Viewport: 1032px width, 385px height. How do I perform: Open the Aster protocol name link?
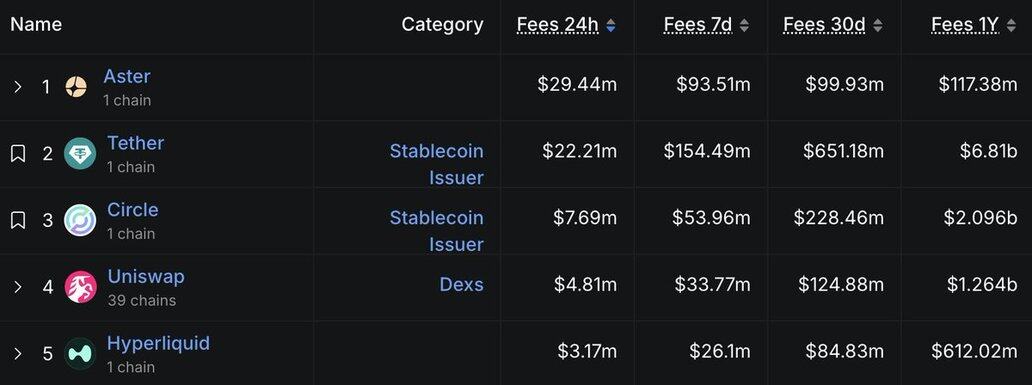pos(127,76)
